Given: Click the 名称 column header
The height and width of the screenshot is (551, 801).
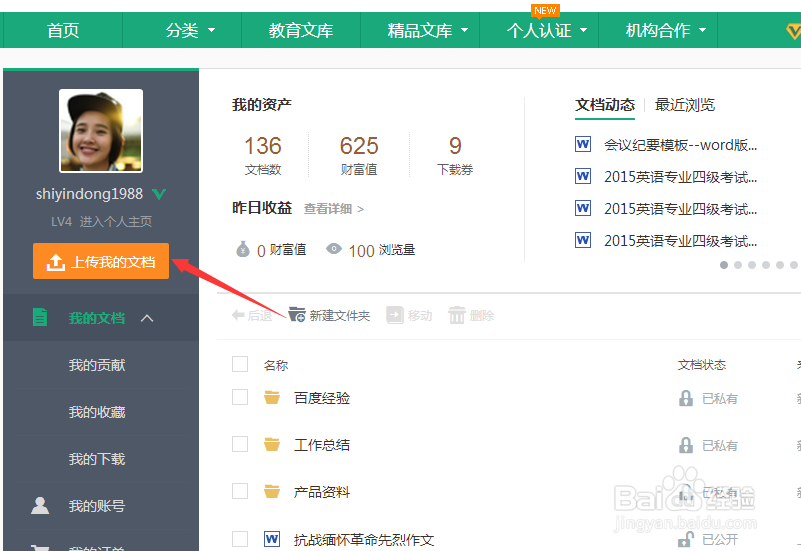Looking at the screenshot, I should point(276,365).
